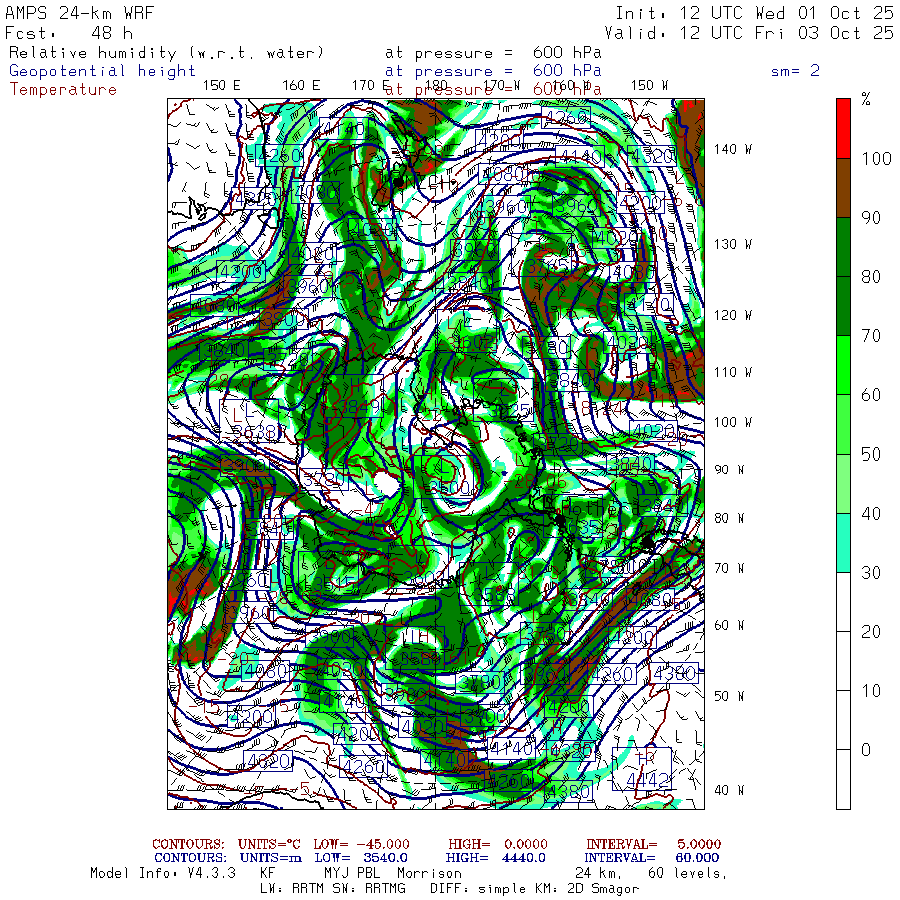900x900 pixels.
Task: Click the '0' colorbar tick label
Action: [866, 750]
